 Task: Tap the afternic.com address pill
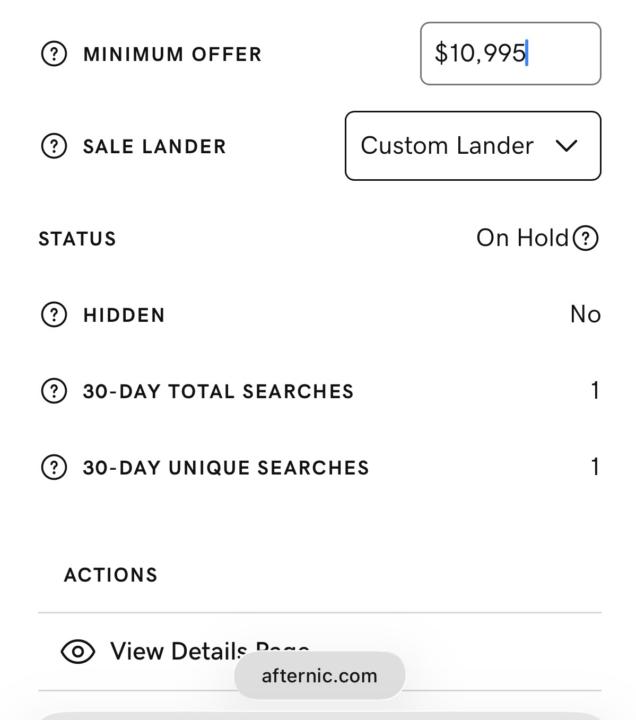coord(319,676)
